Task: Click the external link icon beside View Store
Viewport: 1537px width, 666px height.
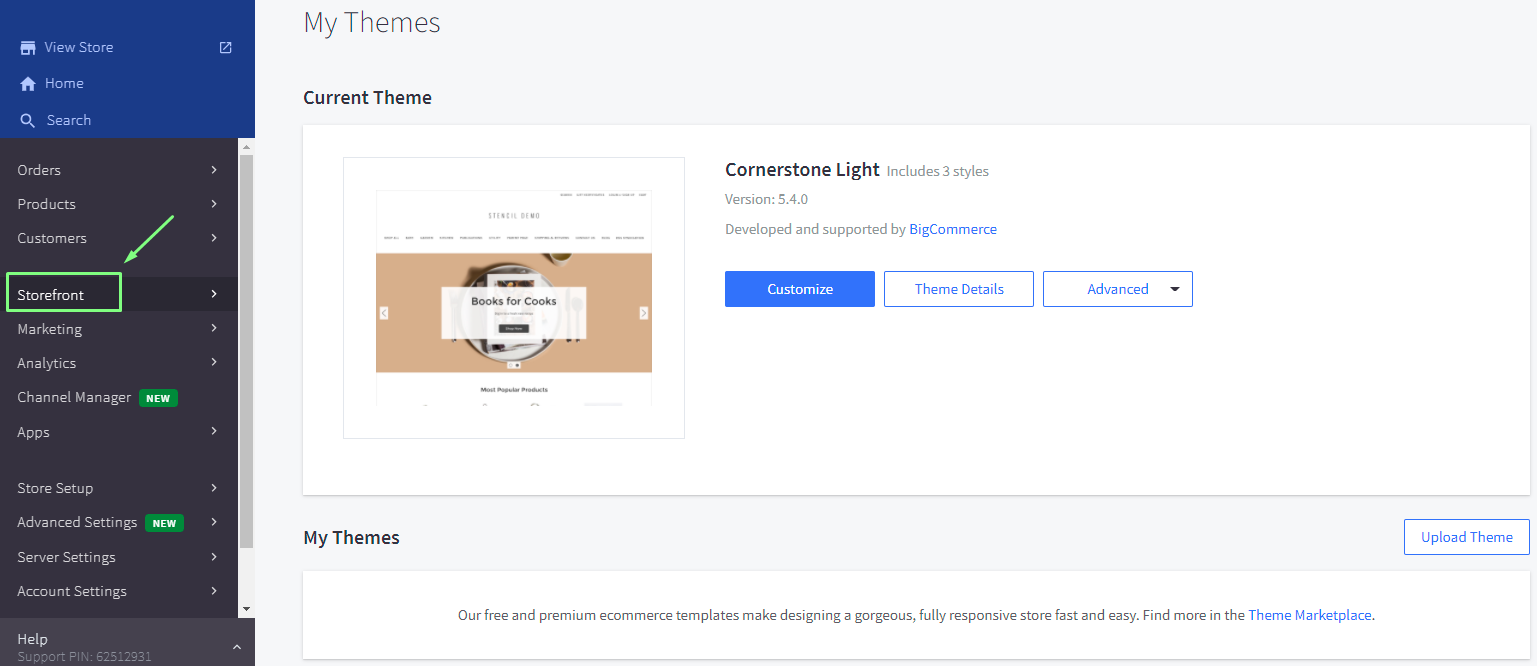Action: tap(225, 47)
